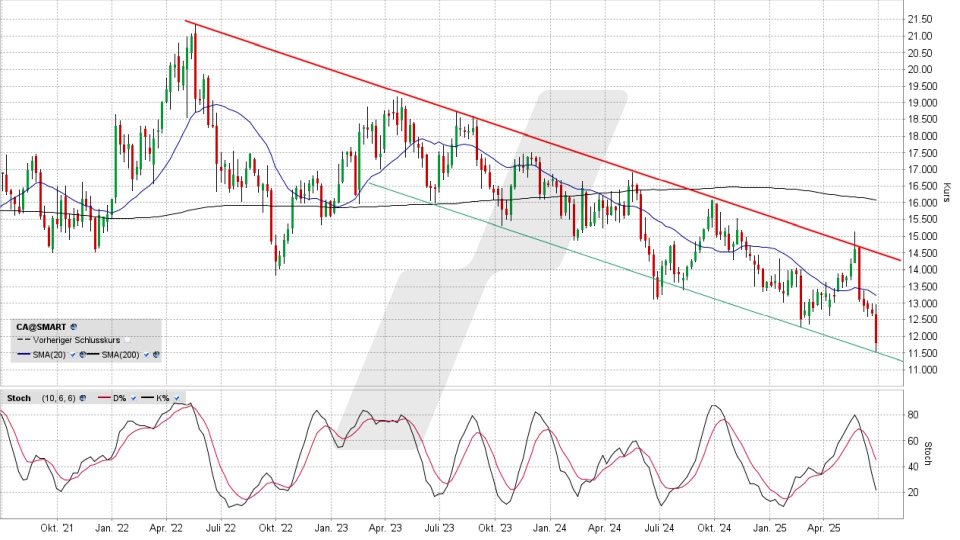Click the 19.000 price axis value
The image size is (960, 540).
[x=922, y=103]
